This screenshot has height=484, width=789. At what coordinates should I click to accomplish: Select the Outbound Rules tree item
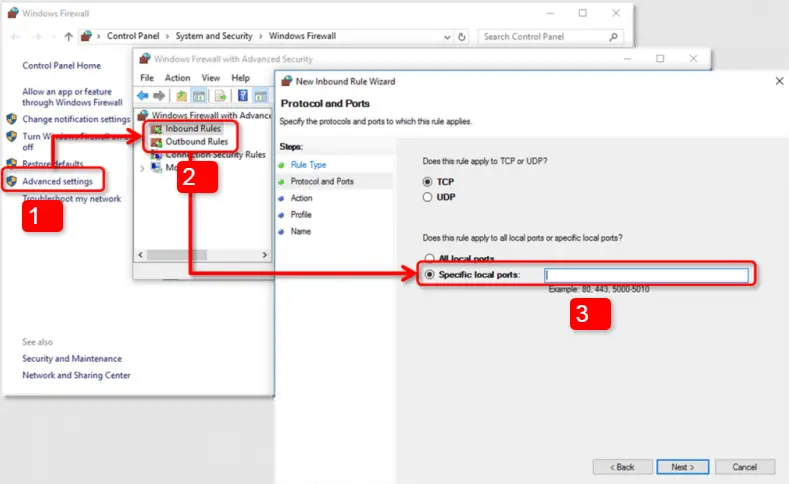coord(197,142)
